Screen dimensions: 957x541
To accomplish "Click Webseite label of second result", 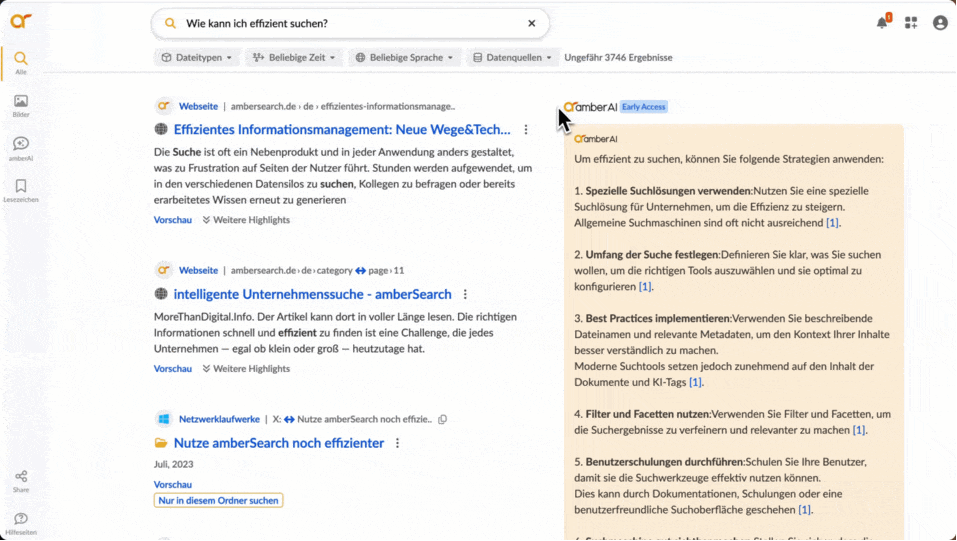I will (x=198, y=270).
